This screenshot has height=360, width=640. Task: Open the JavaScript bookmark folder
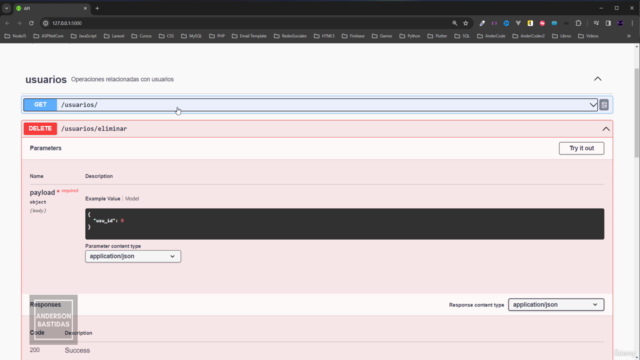[x=84, y=36]
